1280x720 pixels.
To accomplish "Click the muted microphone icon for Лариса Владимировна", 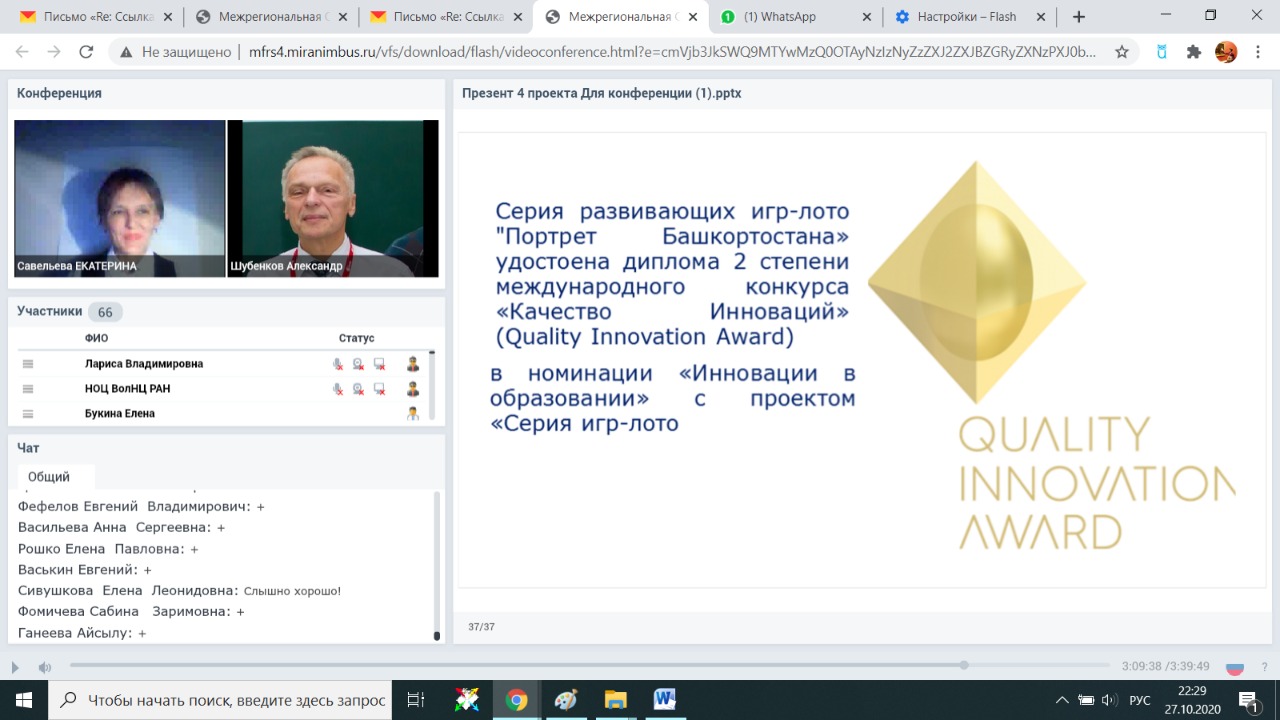I will [338, 364].
